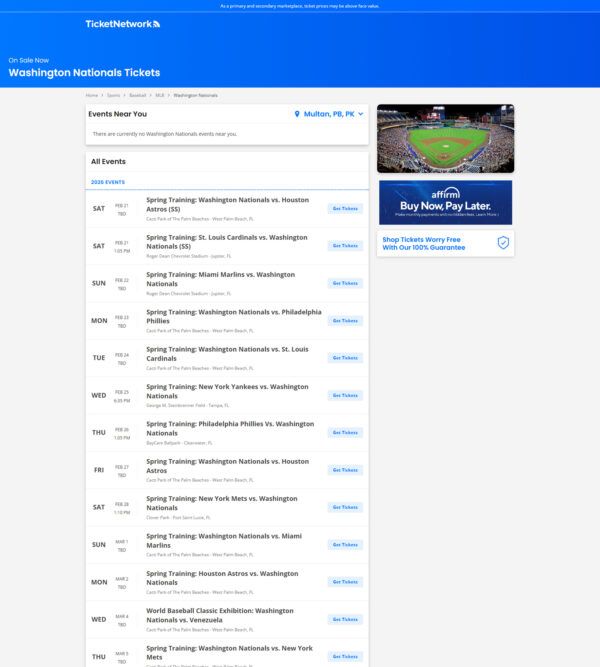Open the Home breadcrumb link
The width and height of the screenshot is (600, 667).
point(91,95)
